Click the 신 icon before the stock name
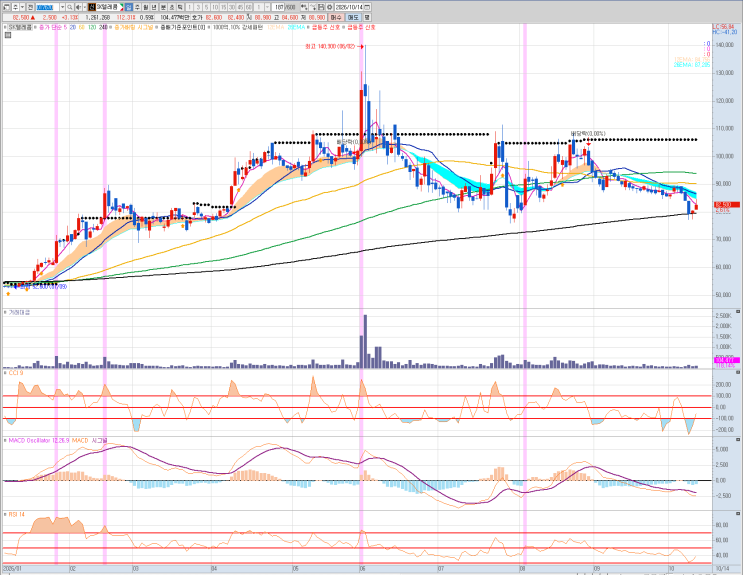The image size is (743, 575). [91, 7]
